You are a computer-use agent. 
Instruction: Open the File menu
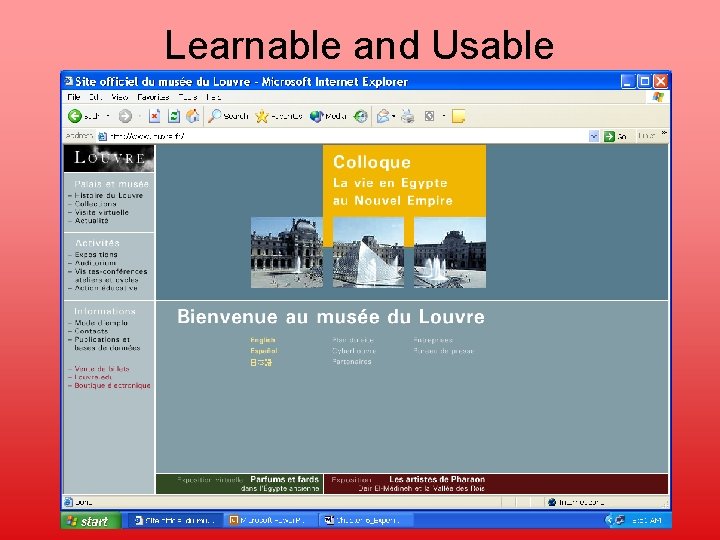pos(73,97)
